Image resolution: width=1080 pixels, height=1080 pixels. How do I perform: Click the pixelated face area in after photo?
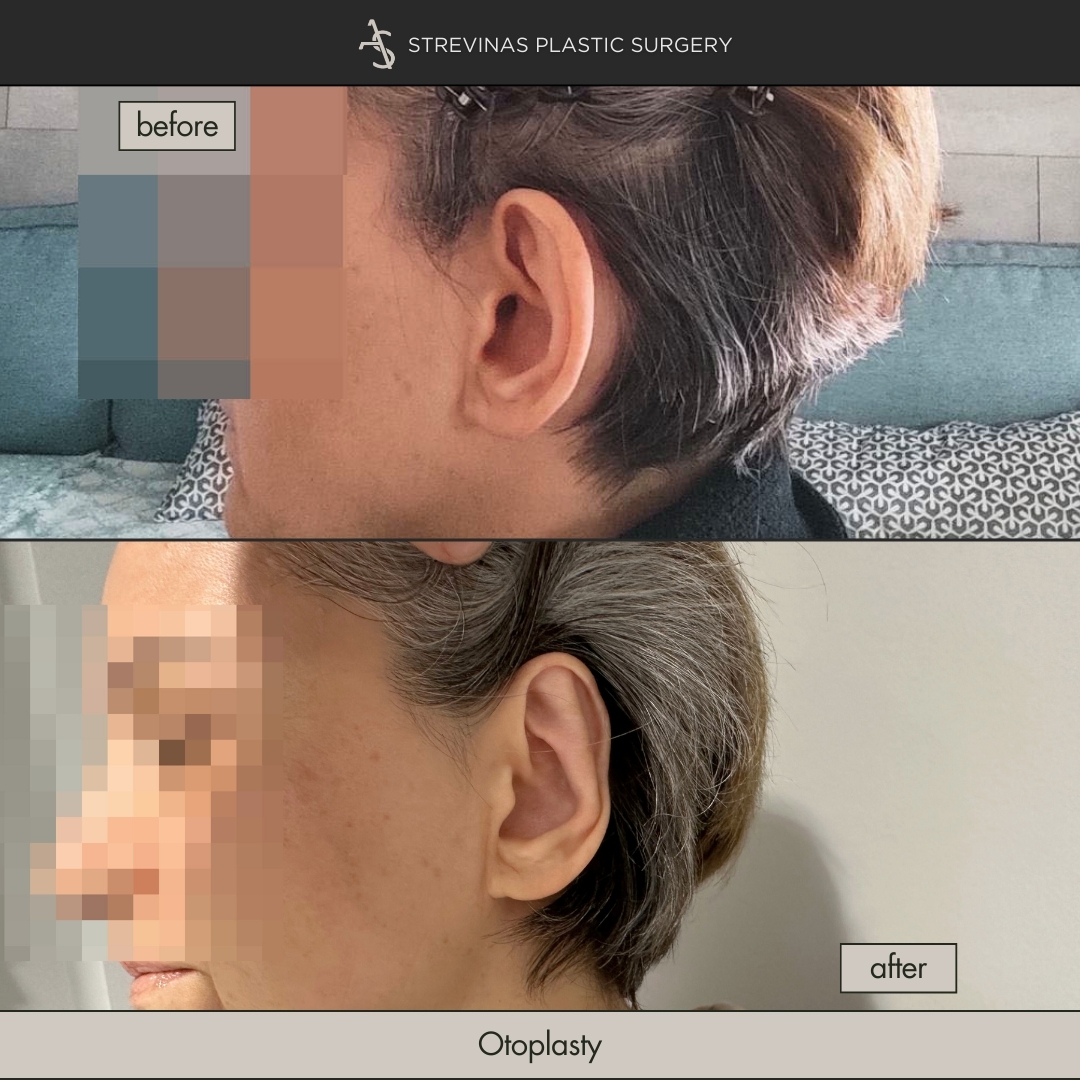pyautogui.click(x=150, y=780)
